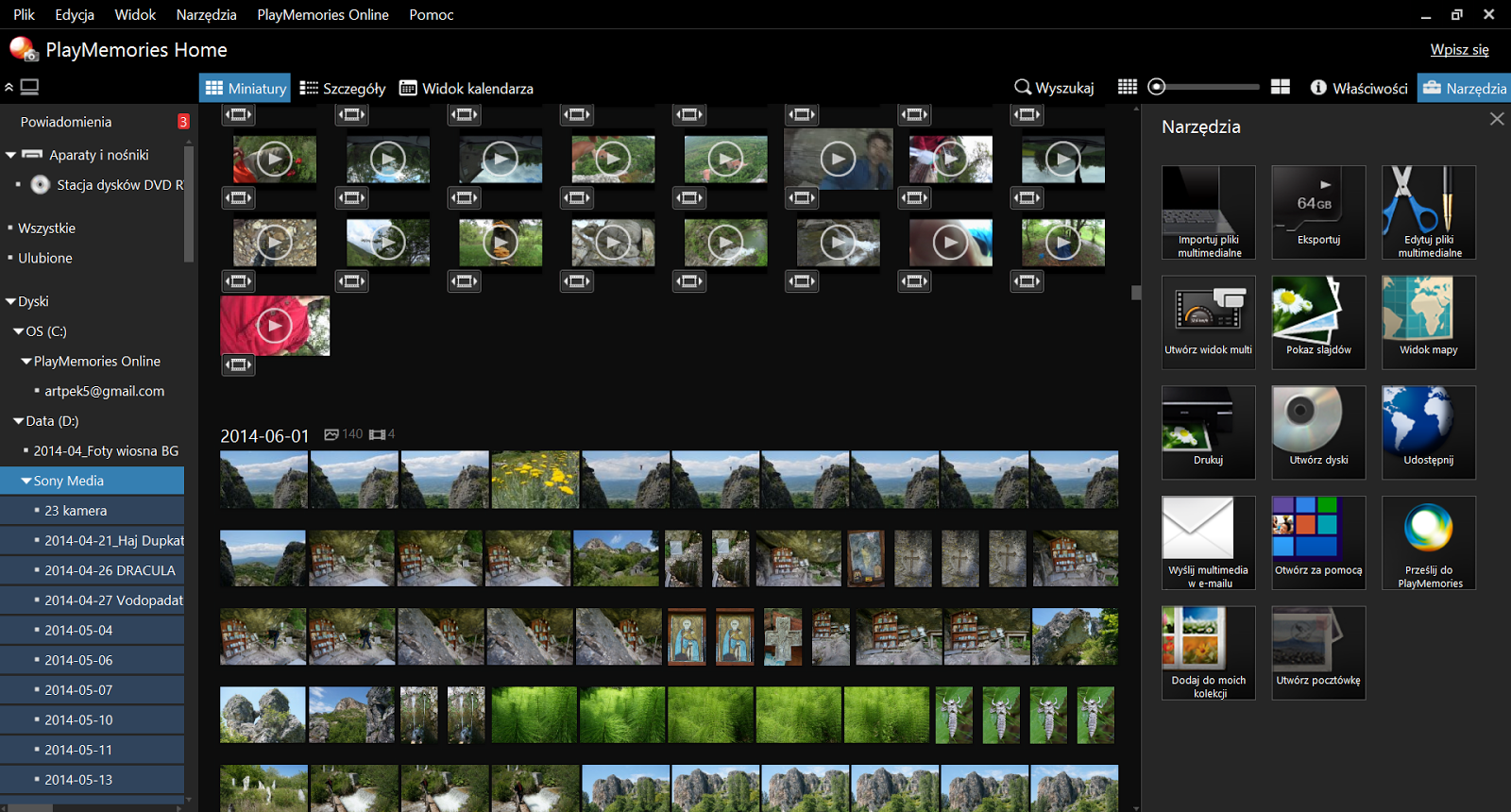Viewport: 1511px width, 812px height.
Task: Open Wyszukaj search
Action: [x=1054, y=88]
